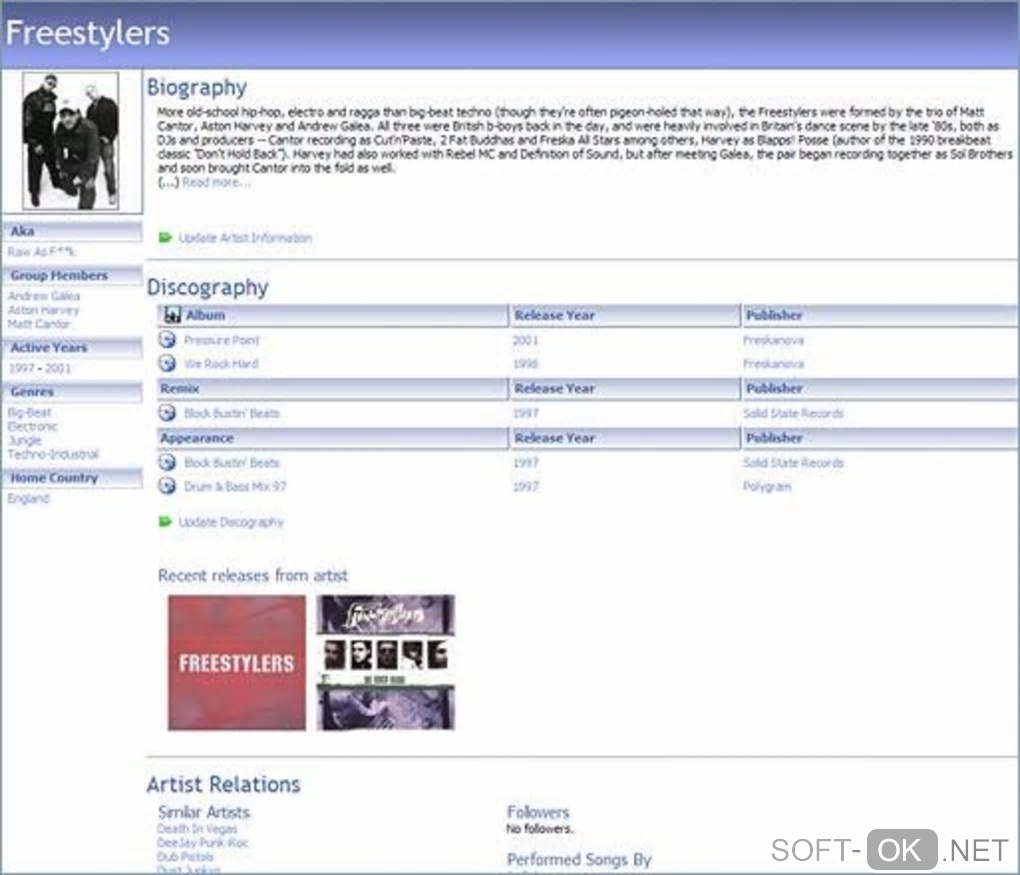Open the Pressure Point album
The height and width of the screenshot is (875, 1020).
click(221, 340)
